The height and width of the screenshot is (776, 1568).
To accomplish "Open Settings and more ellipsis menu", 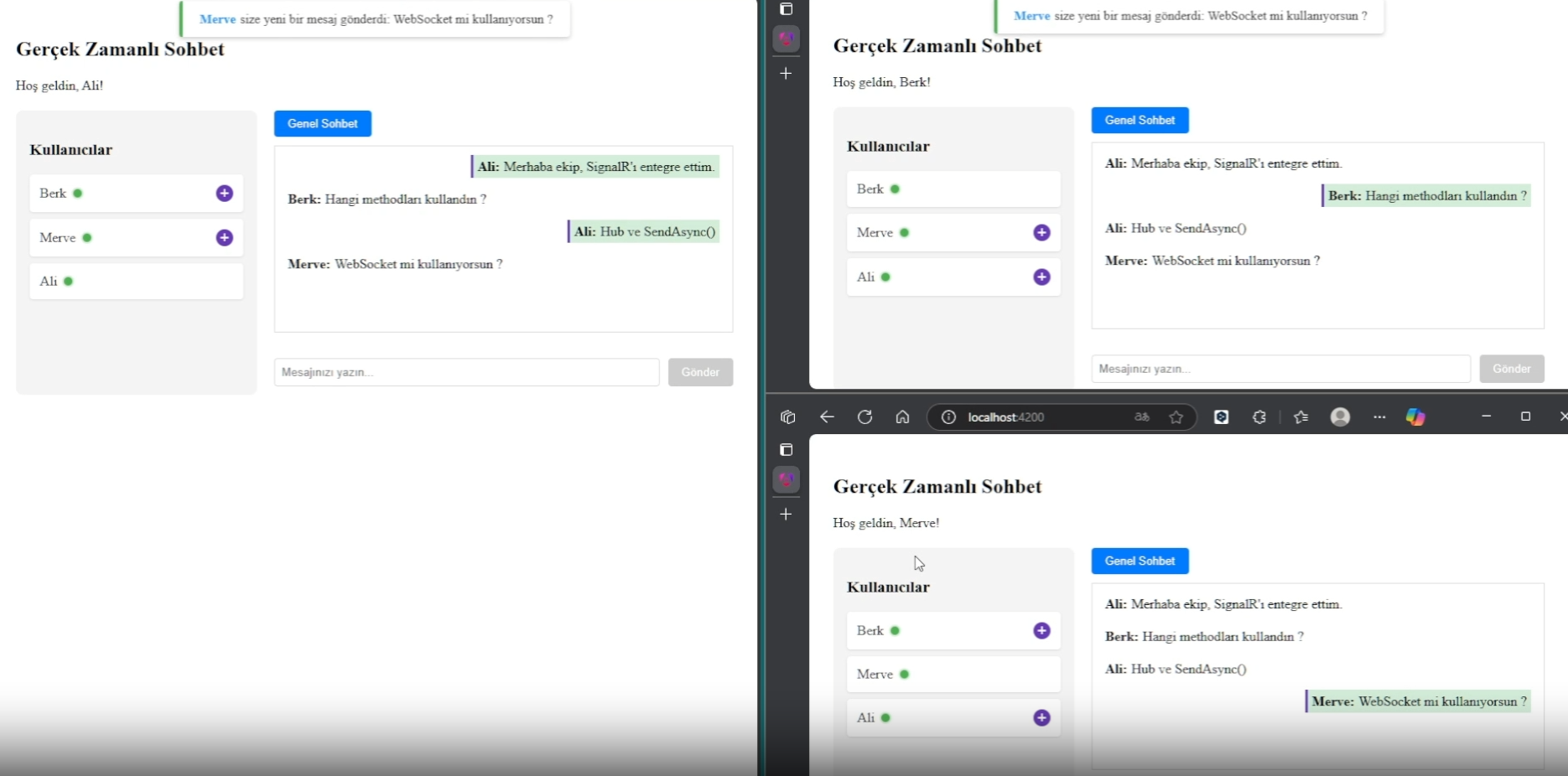I will pyautogui.click(x=1379, y=417).
